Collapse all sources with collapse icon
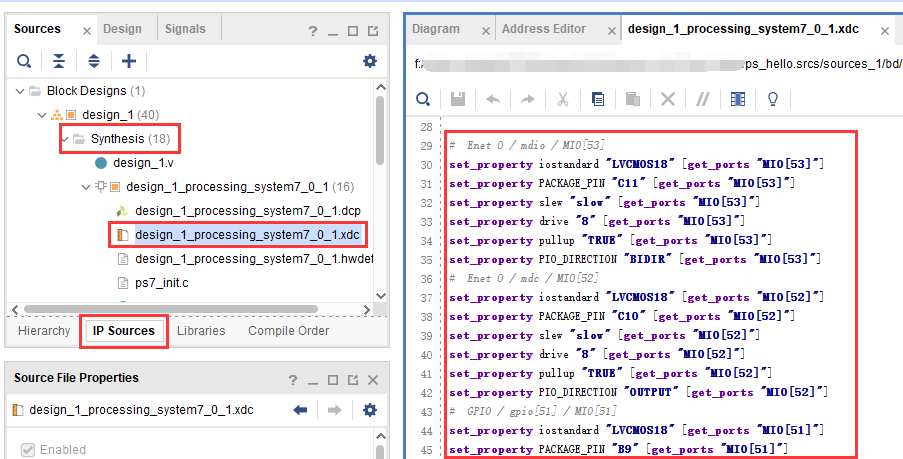Image resolution: width=903 pixels, height=459 pixels. pyautogui.click(x=59, y=61)
